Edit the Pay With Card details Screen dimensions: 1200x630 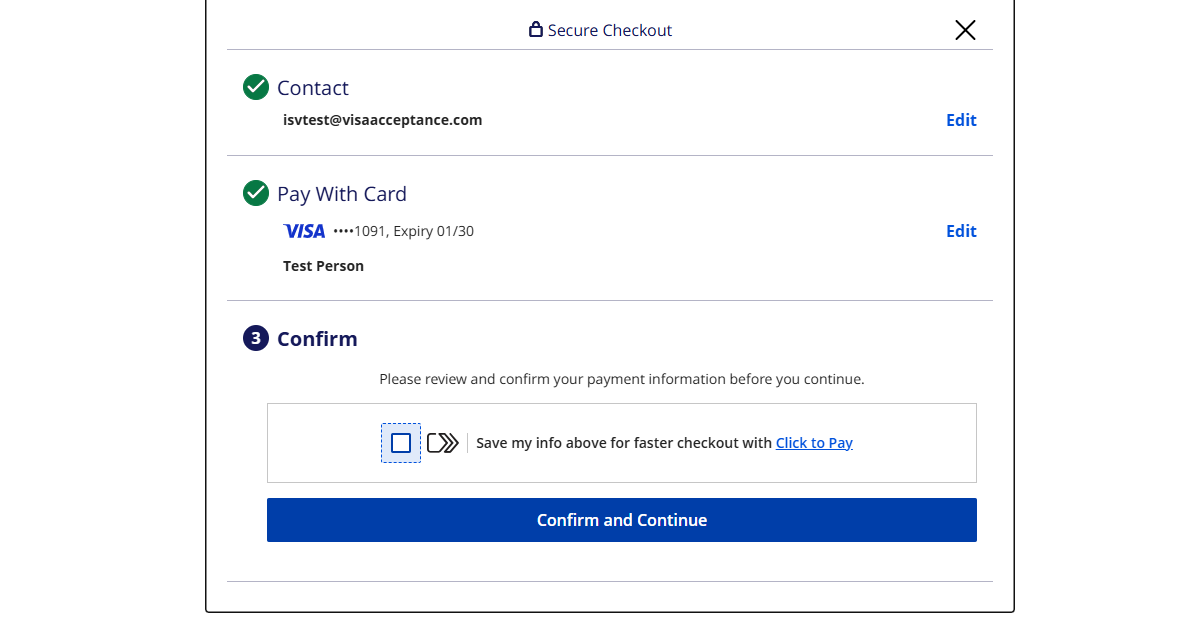point(961,231)
